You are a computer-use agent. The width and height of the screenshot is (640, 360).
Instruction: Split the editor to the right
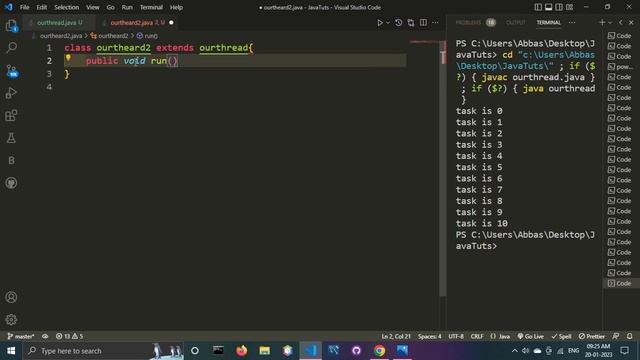pos(423,23)
